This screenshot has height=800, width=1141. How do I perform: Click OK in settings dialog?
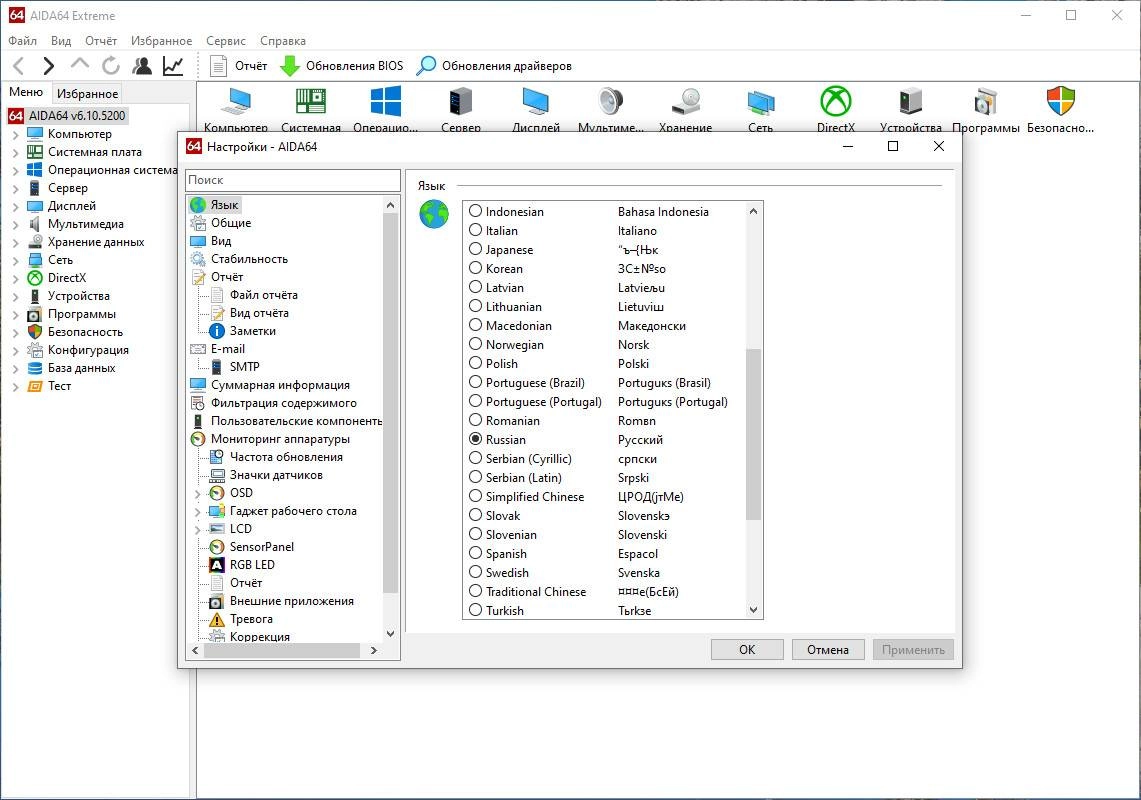(x=747, y=649)
